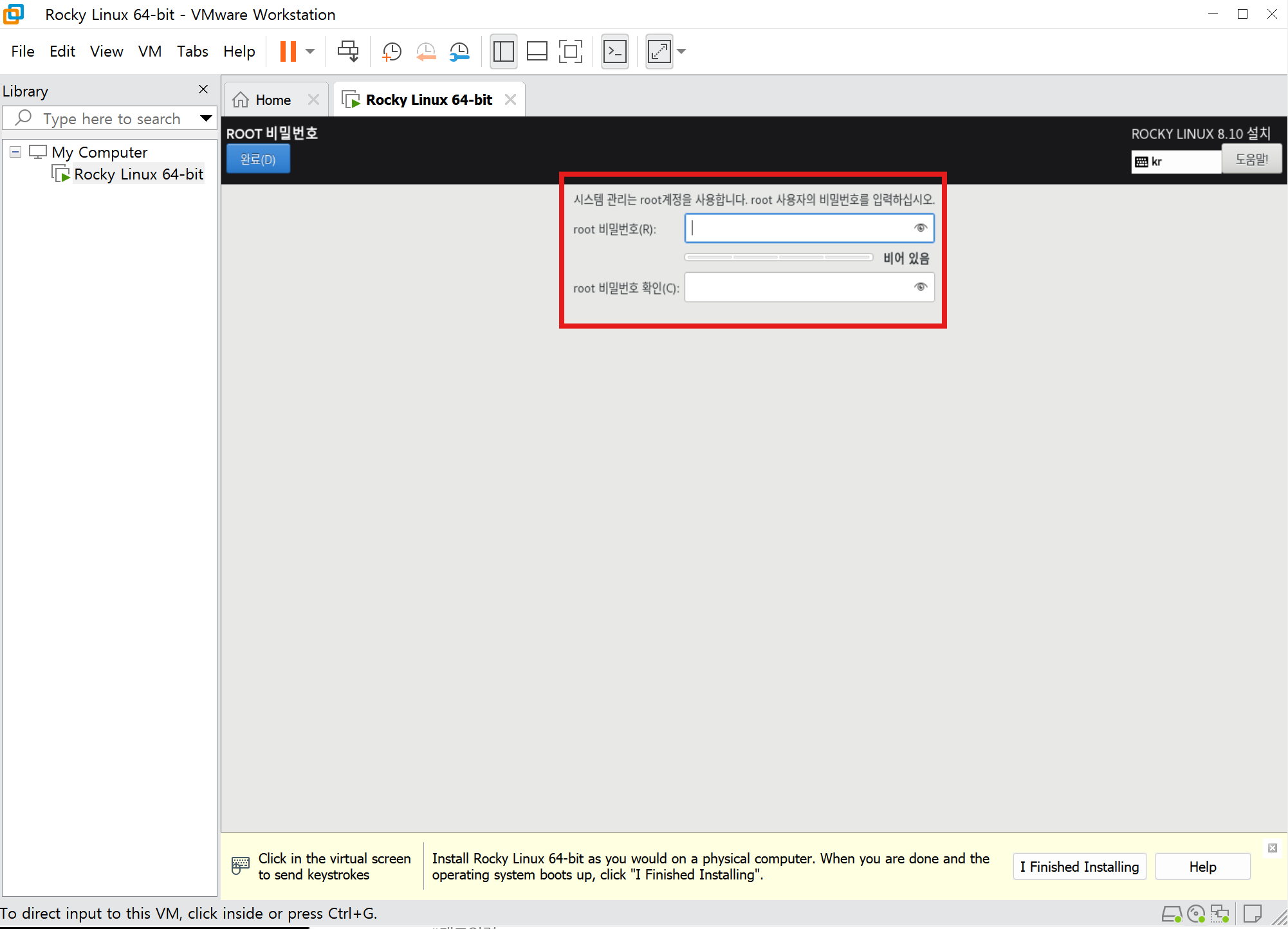Click the message log status icon

click(x=1252, y=914)
